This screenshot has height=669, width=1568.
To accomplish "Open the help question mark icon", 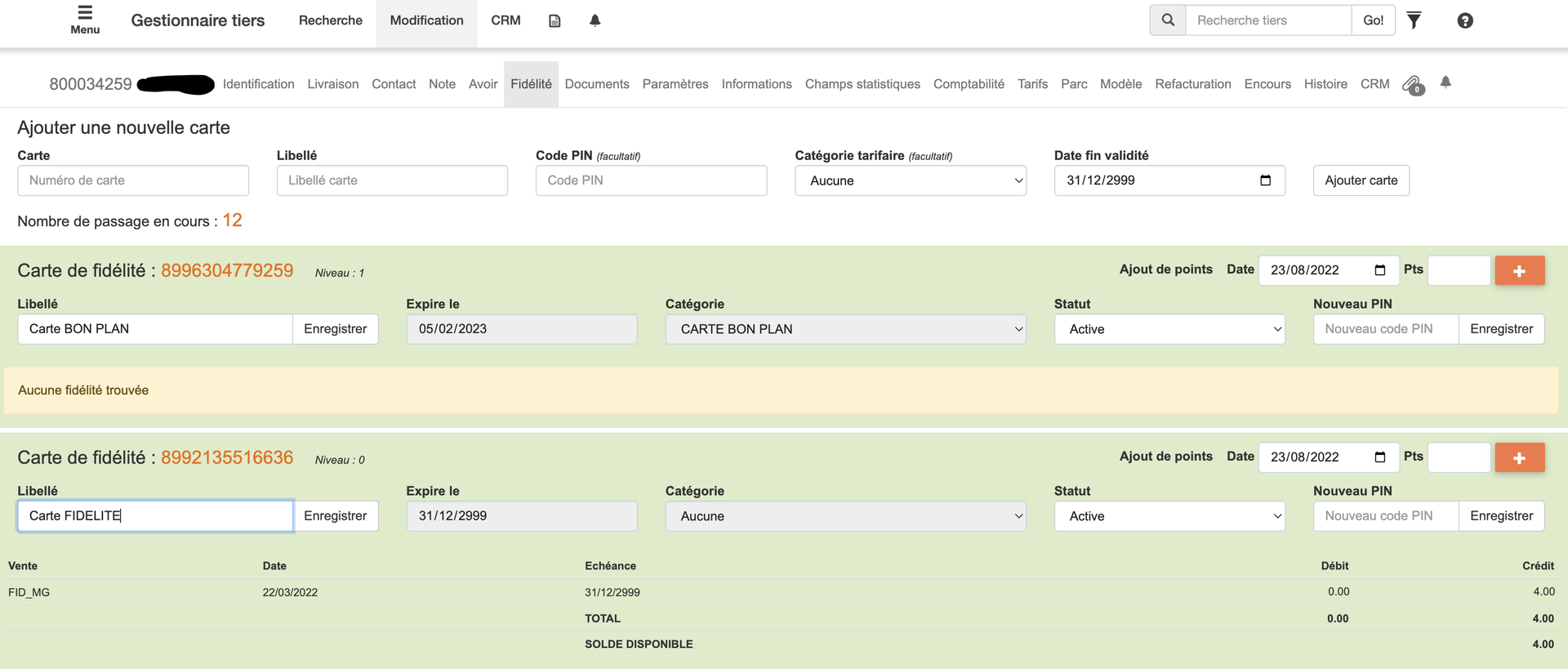I will tap(1465, 20).
